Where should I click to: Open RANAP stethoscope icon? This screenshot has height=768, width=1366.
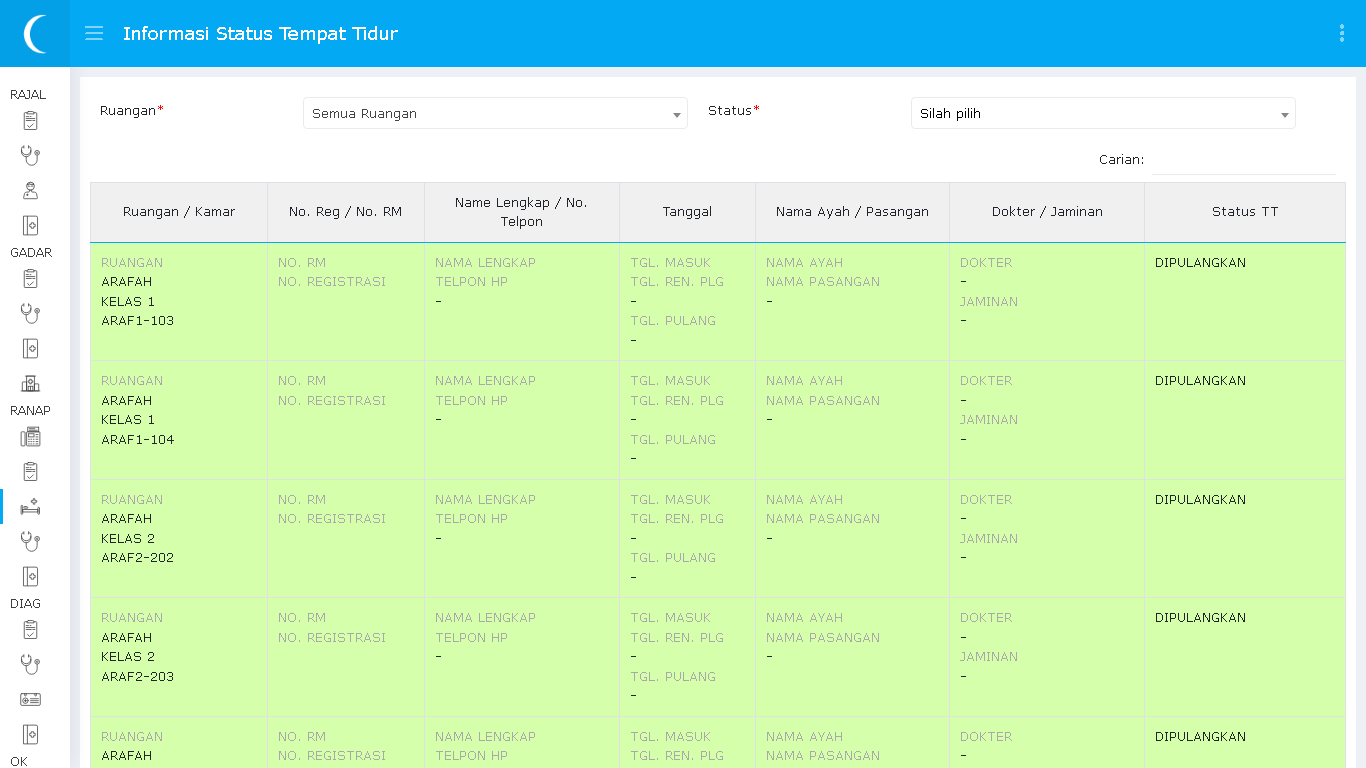click(x=30, y=541)
